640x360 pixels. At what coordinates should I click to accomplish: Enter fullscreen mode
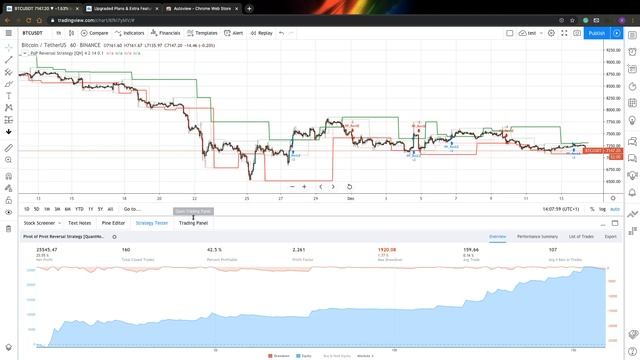[564, 33]
